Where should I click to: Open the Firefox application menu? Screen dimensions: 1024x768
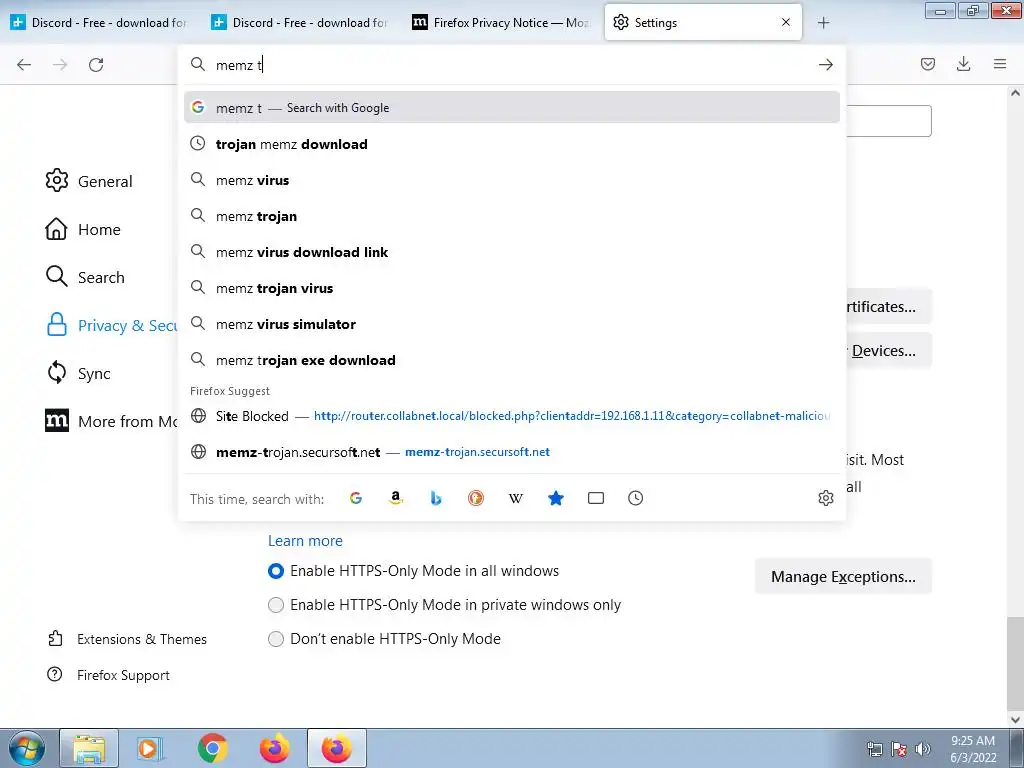coord(1000,64)
